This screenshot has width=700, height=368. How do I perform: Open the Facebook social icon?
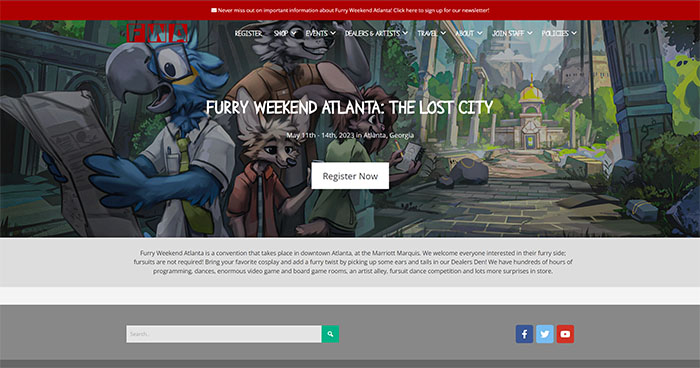[525, 334]
